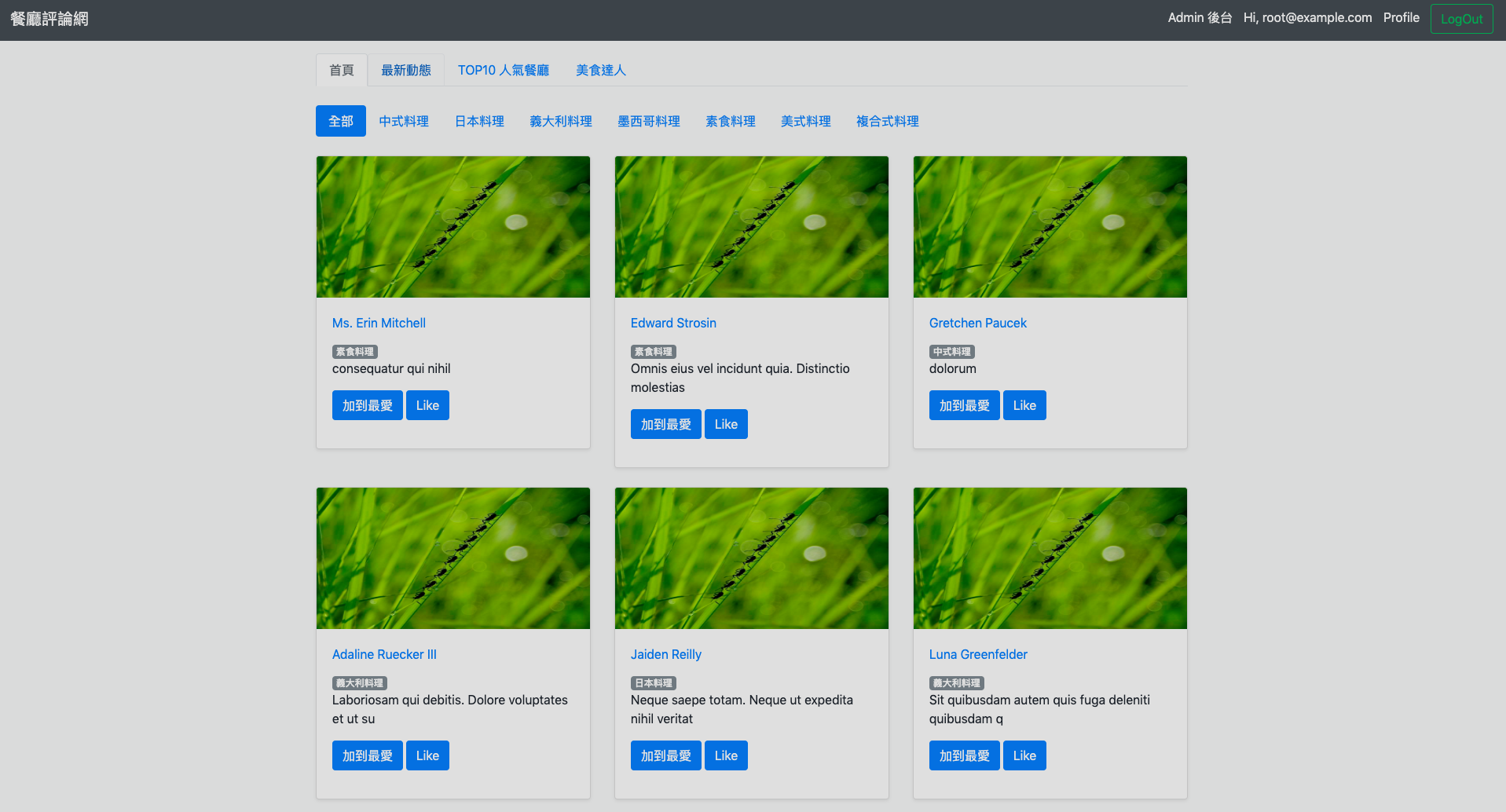Viewport: 1506px width, 812px height.
Task: Filter by 日本料理 category
Action: 479,121
